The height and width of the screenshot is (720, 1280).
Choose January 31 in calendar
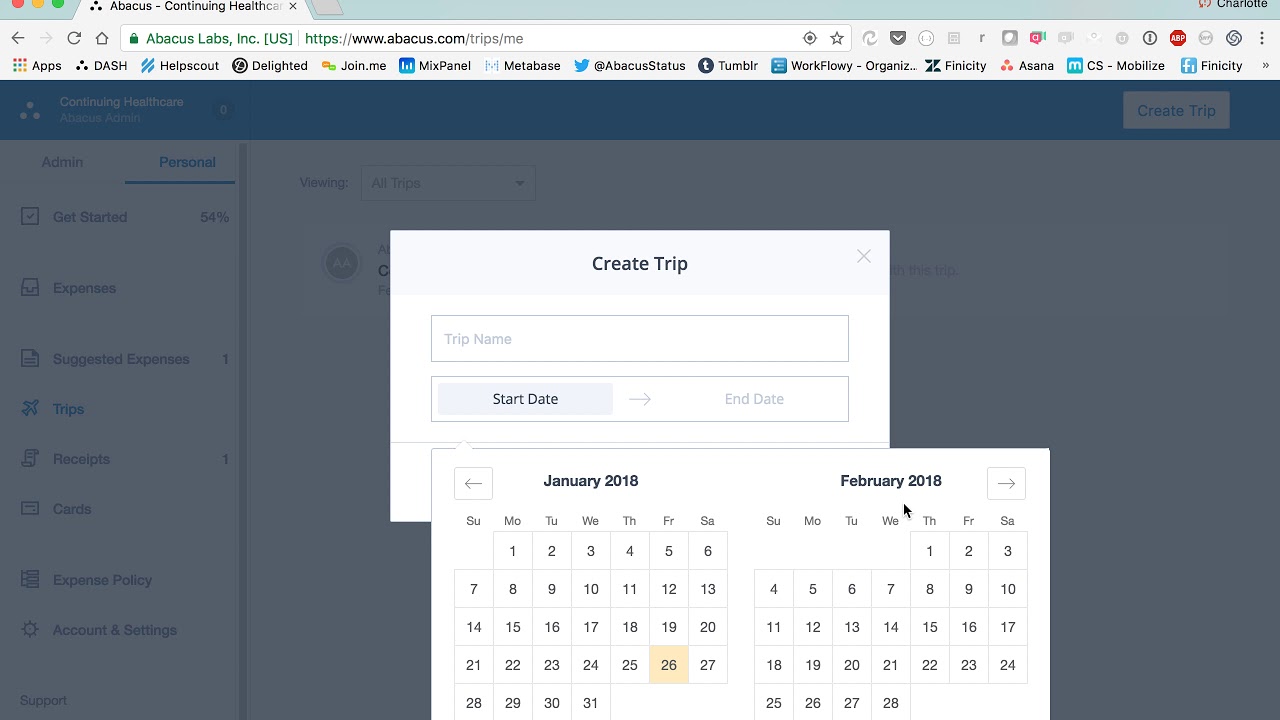tap(591, 703)
